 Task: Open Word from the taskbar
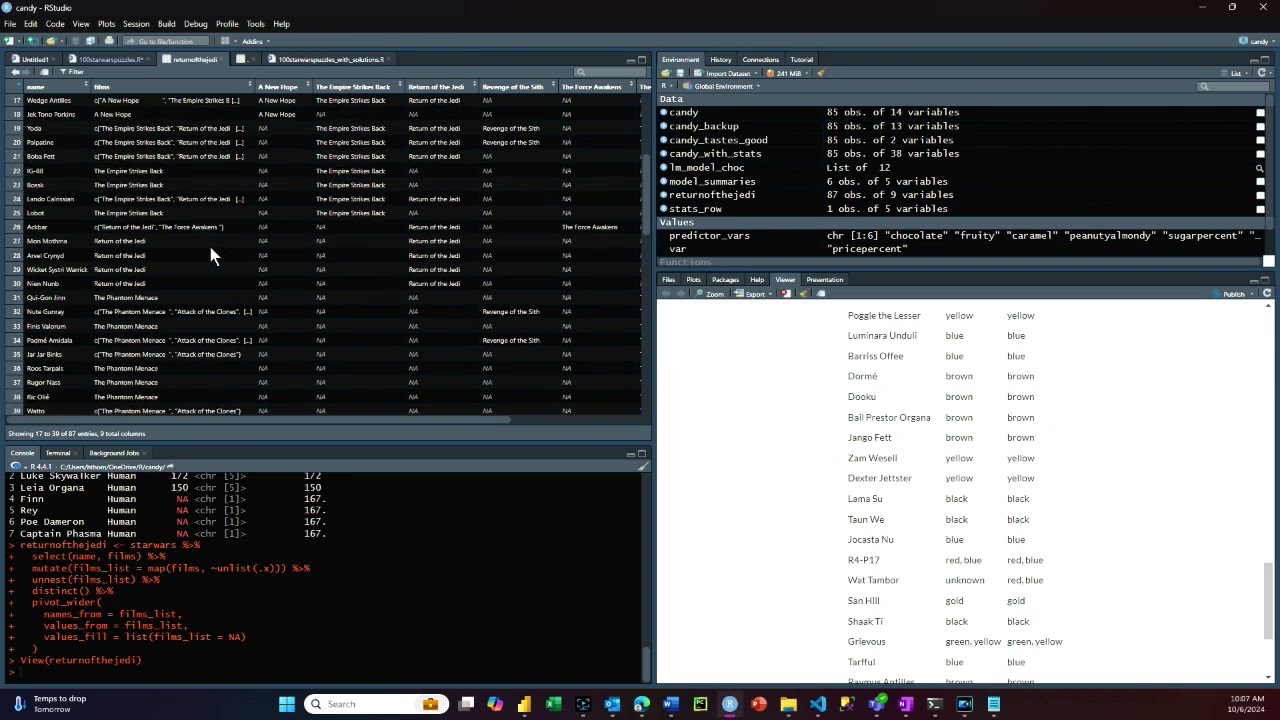pyautogui.click(x=671, y=704)
